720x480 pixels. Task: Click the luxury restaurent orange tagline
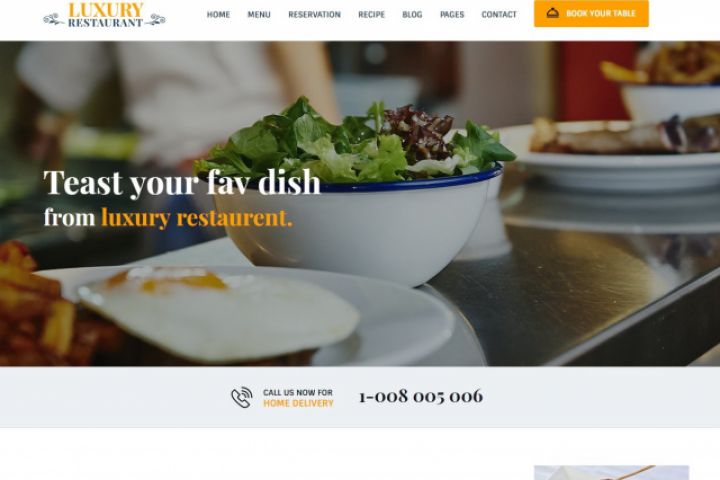pyautogui.click(x=197, y=218)
